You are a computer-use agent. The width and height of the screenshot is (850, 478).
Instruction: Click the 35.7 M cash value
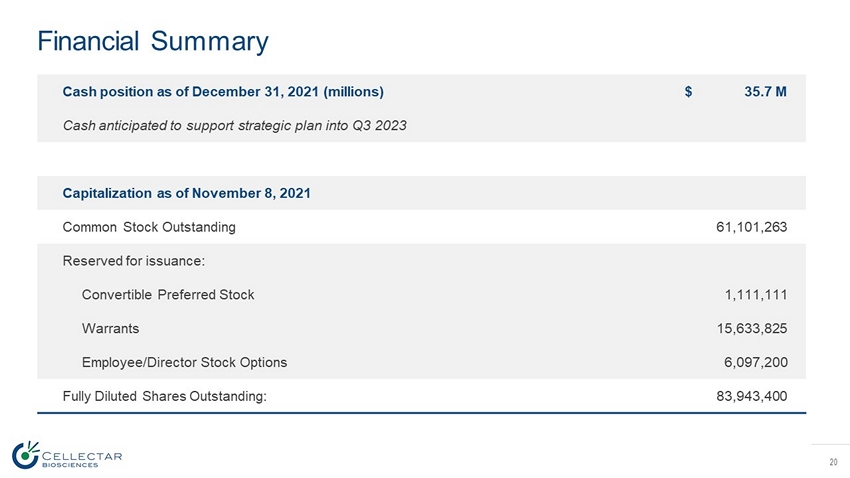coord(765,92)
